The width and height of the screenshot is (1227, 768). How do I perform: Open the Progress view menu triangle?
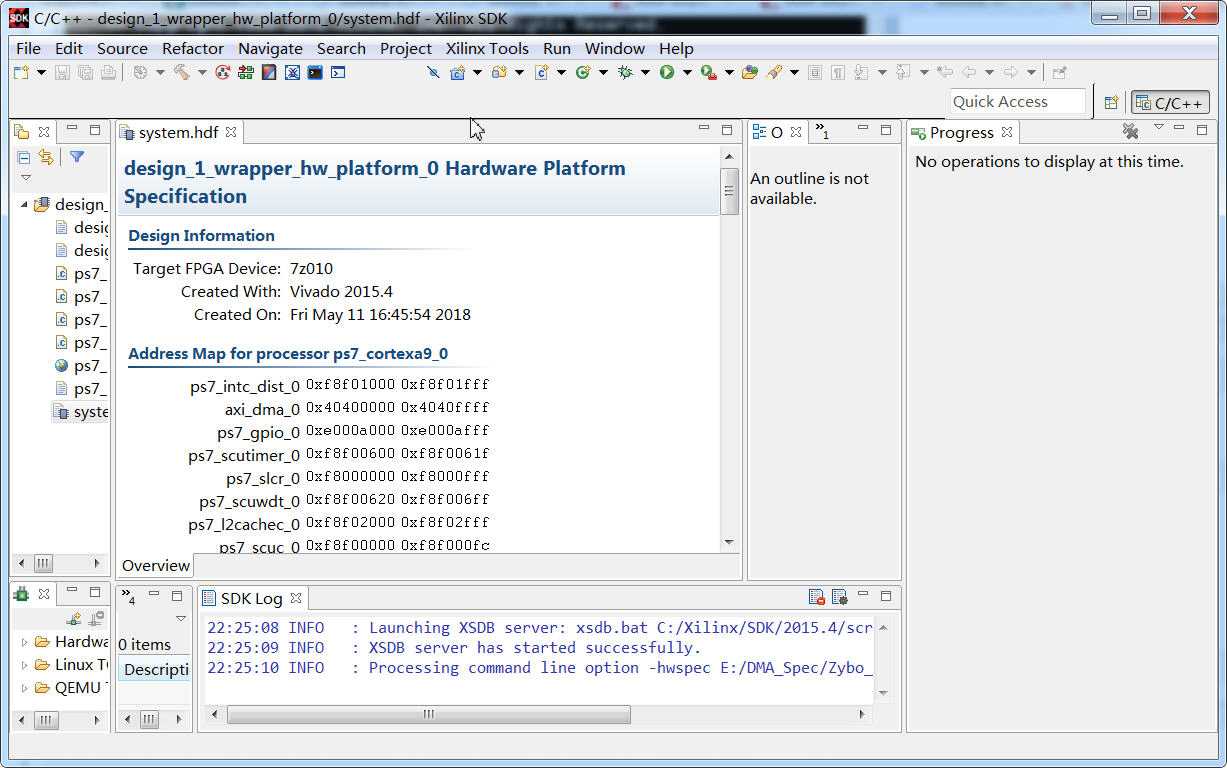coord(1159,127)
